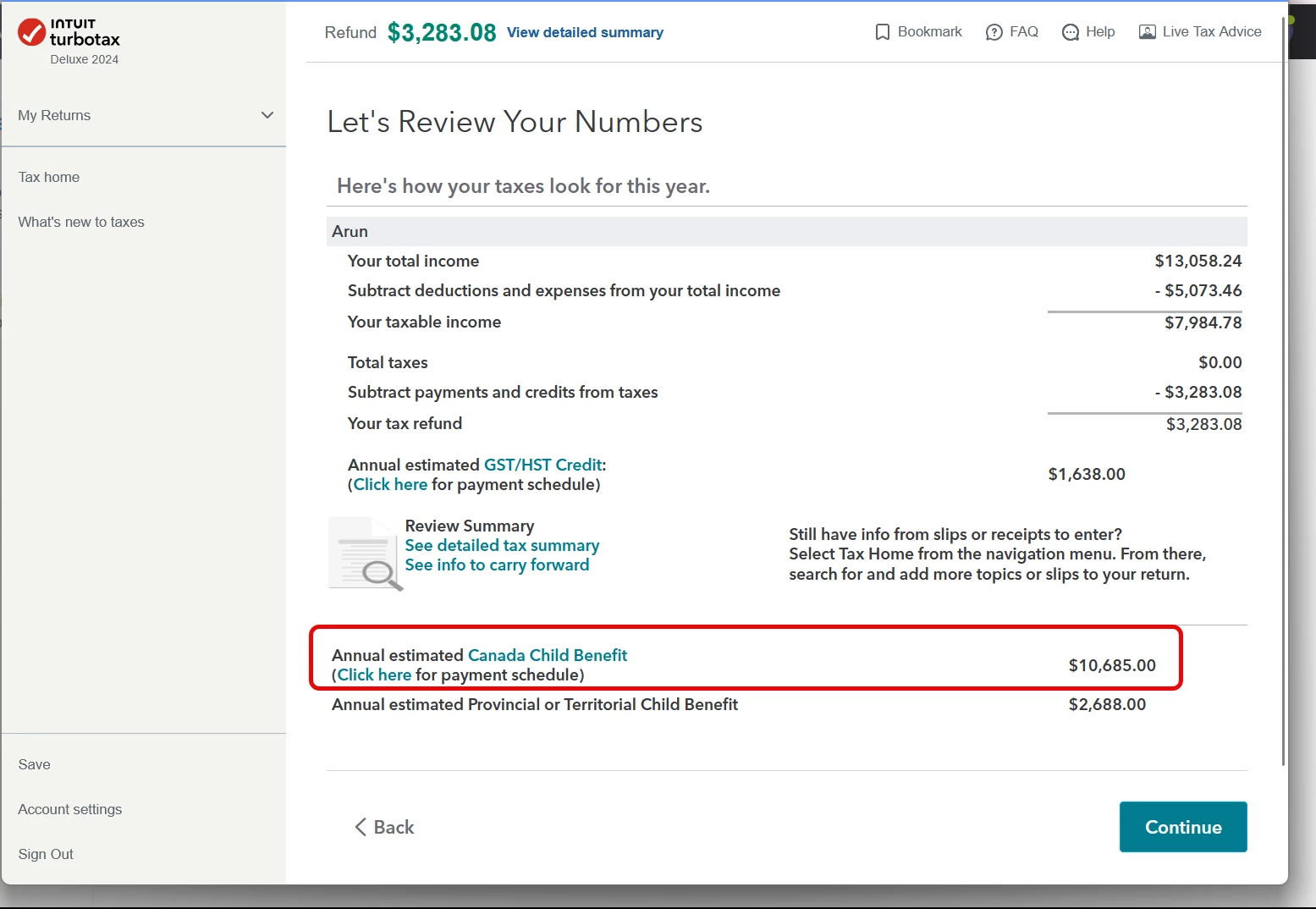Select Save in the sidebar
Viewport: 1316px width, 909px height.
(x=34, y=764)
